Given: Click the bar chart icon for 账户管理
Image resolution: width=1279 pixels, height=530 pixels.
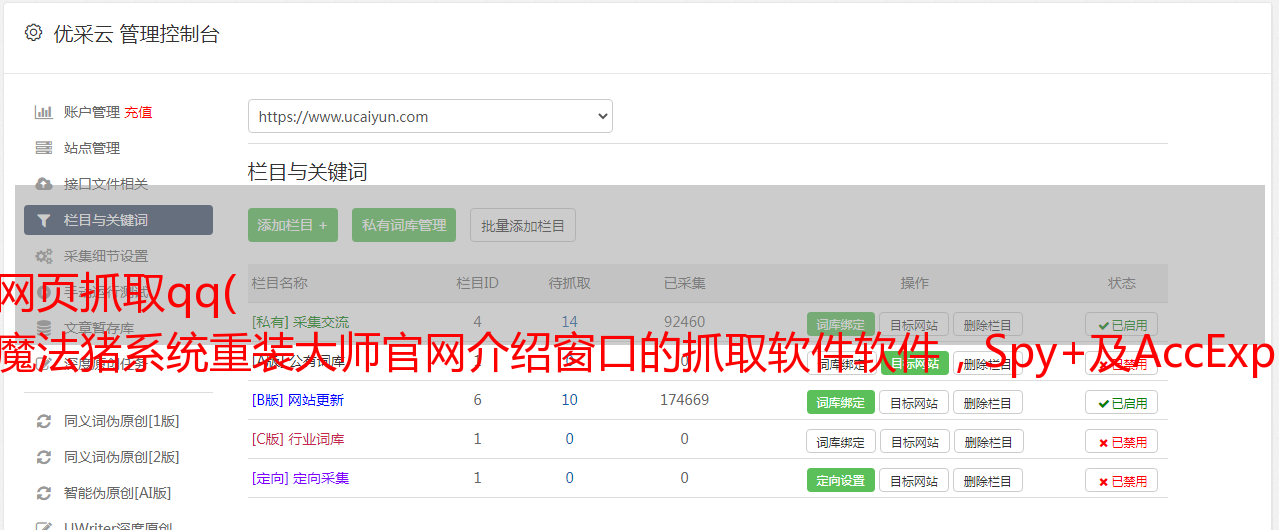Looking at the screenshot, I should [x=44, y=112].
